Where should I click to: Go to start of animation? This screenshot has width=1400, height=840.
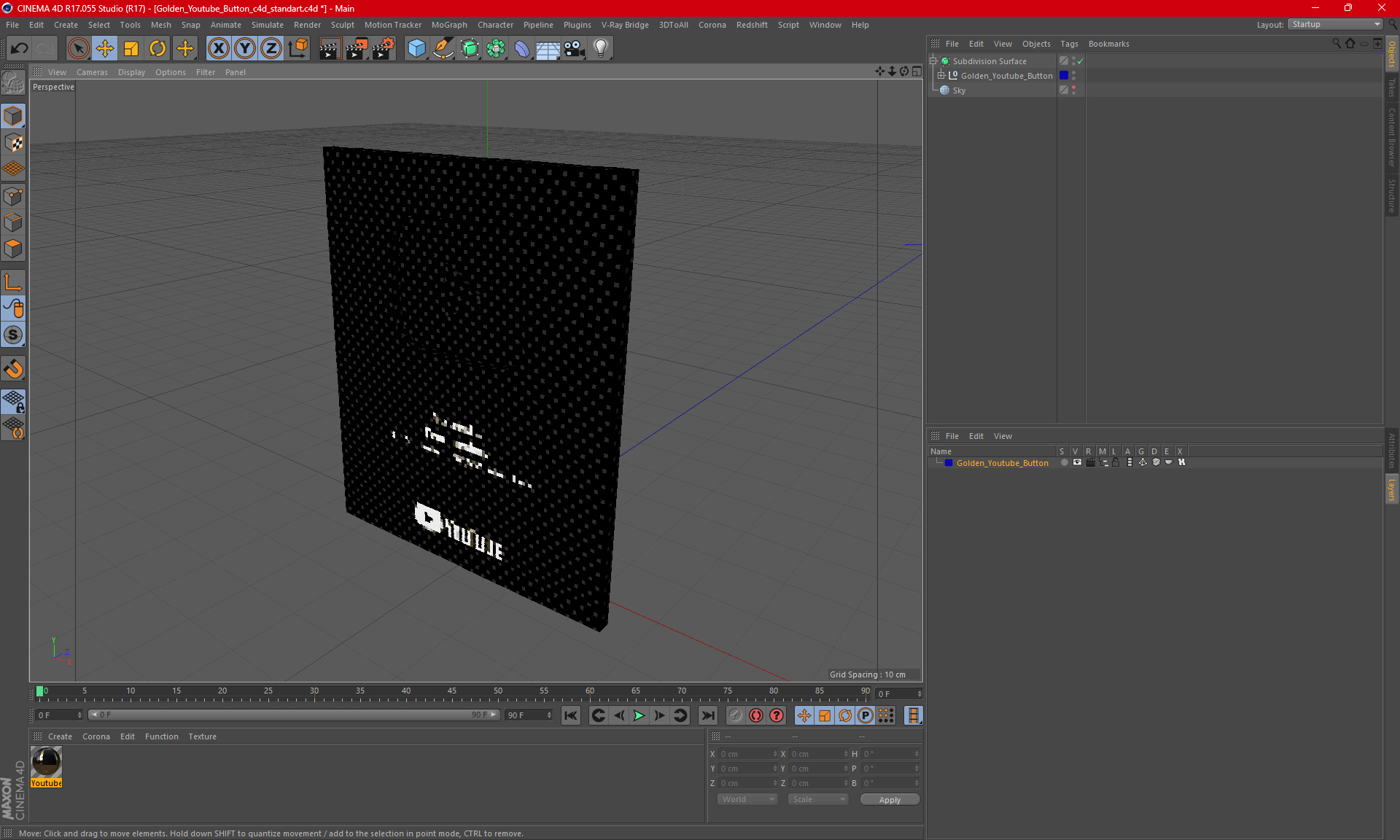571,715
